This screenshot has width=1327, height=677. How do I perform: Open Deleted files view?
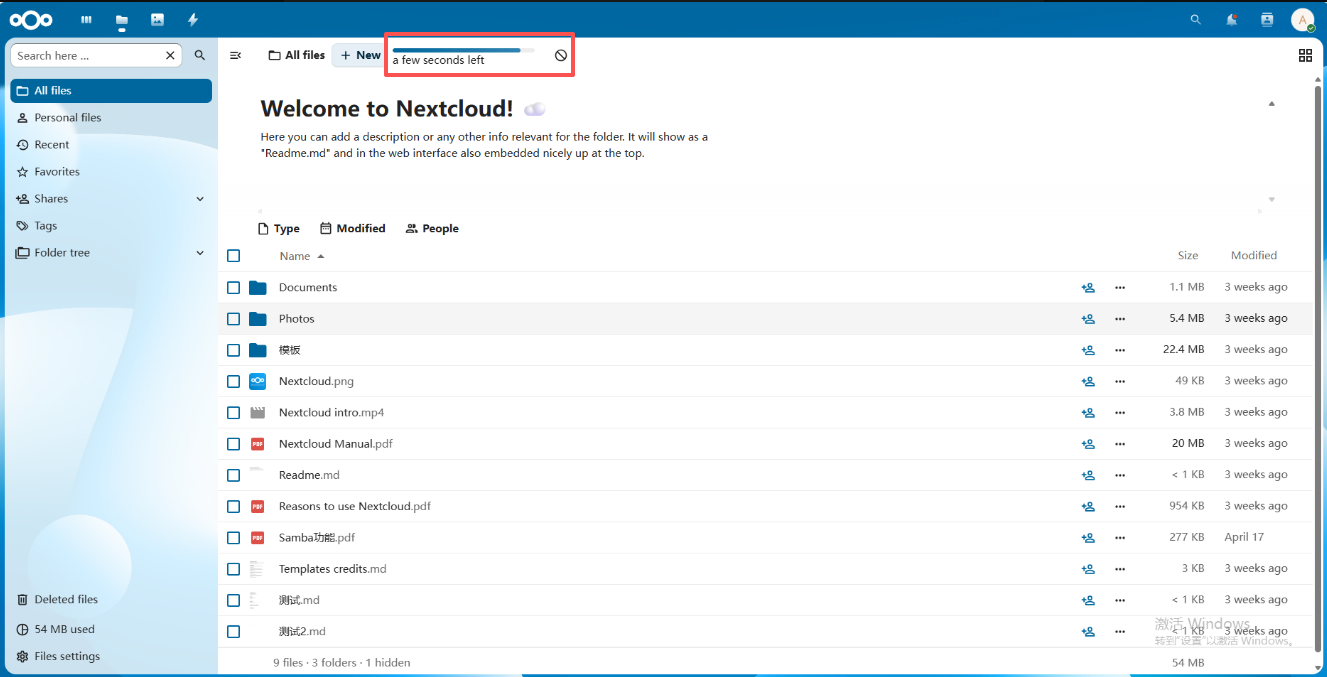click(x=111, y=600)
